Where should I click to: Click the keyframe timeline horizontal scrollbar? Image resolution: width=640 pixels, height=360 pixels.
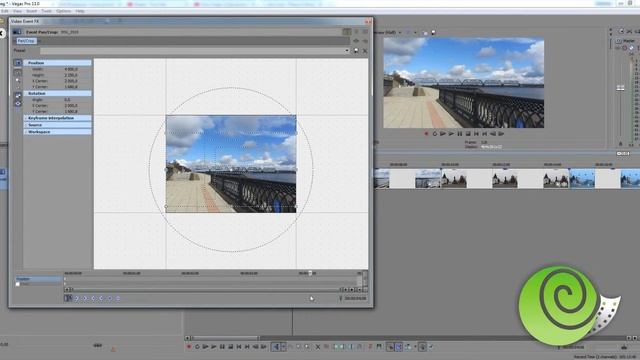click(206, 289)
